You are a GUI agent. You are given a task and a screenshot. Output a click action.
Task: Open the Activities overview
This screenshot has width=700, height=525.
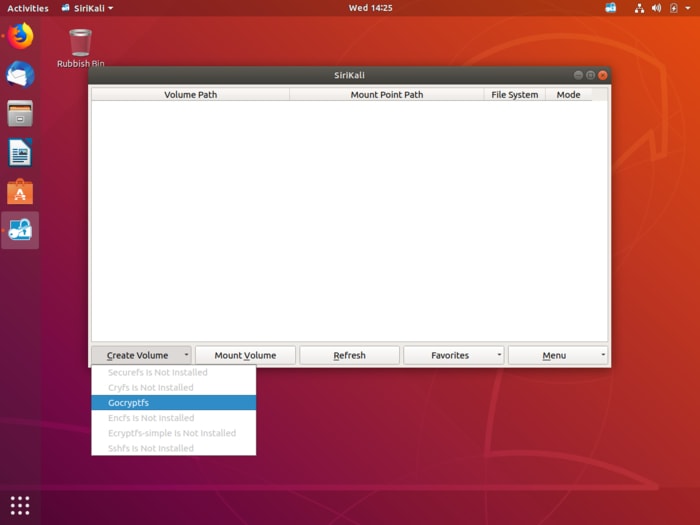coord(28,8)
